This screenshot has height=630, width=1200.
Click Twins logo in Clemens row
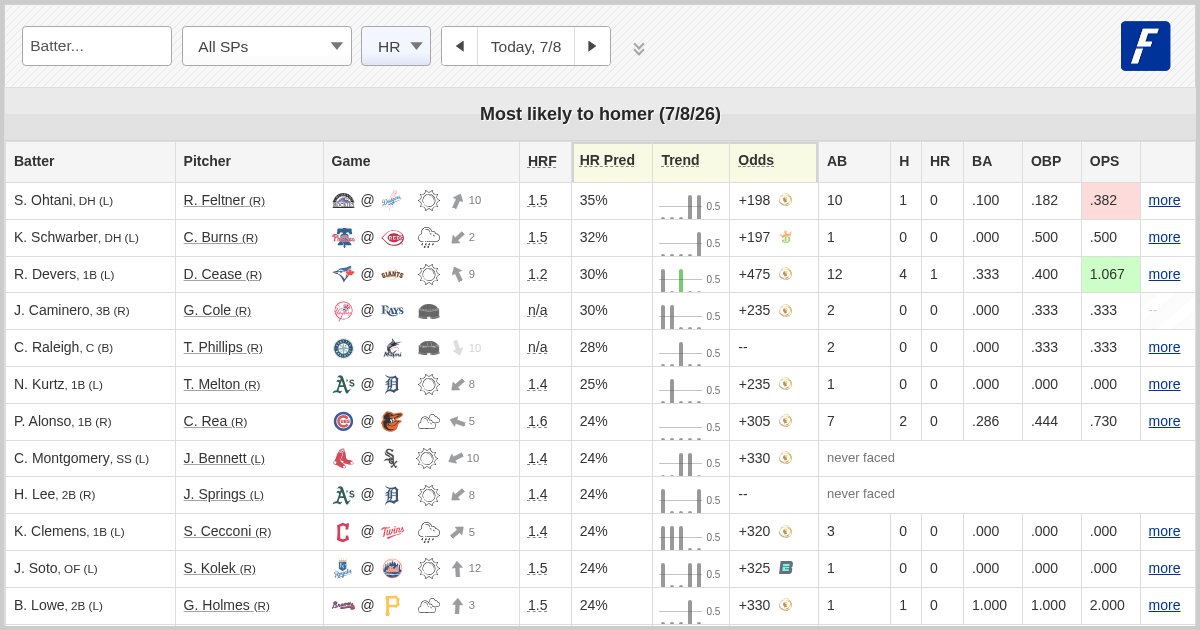(392, 532)
